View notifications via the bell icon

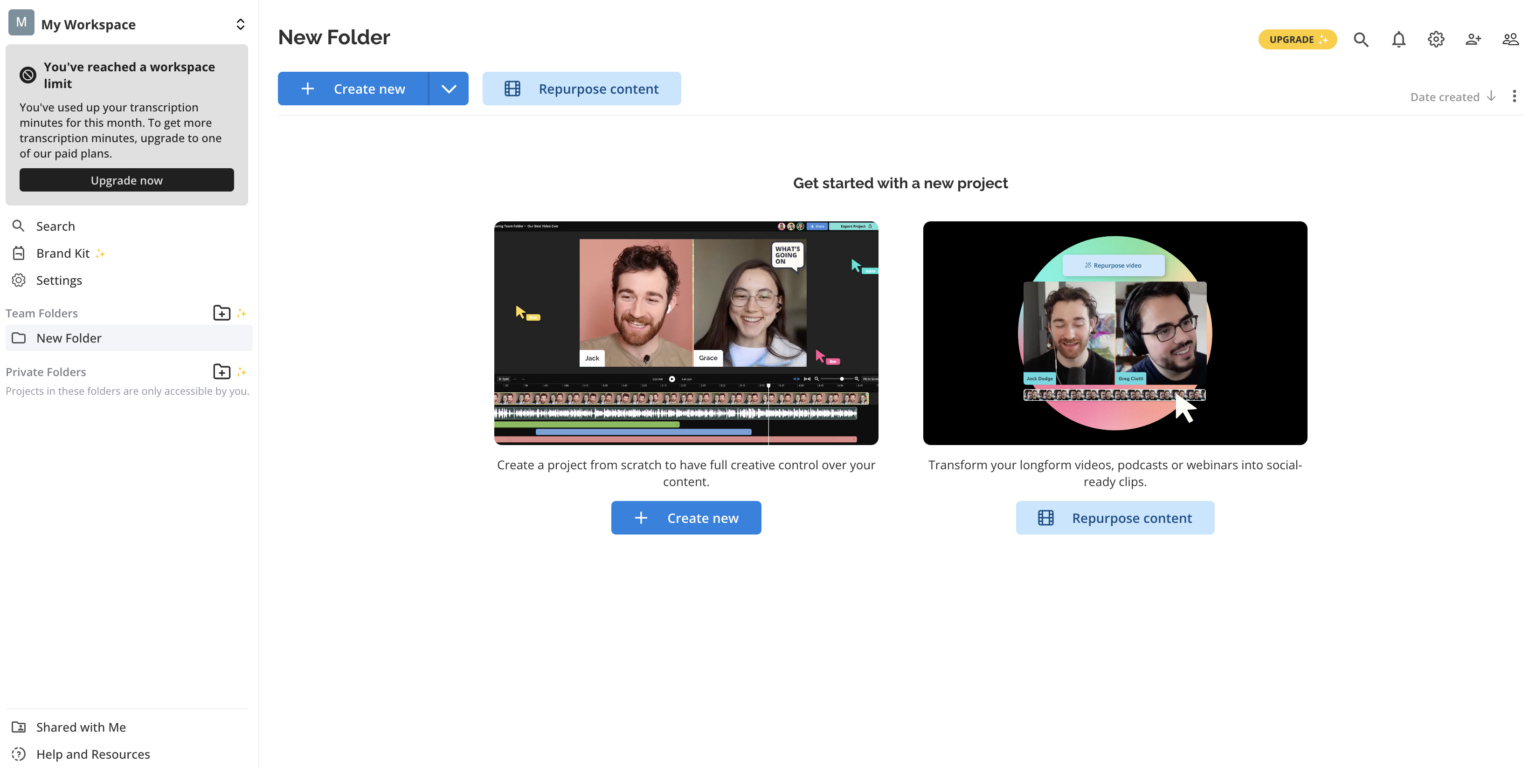1398,39
